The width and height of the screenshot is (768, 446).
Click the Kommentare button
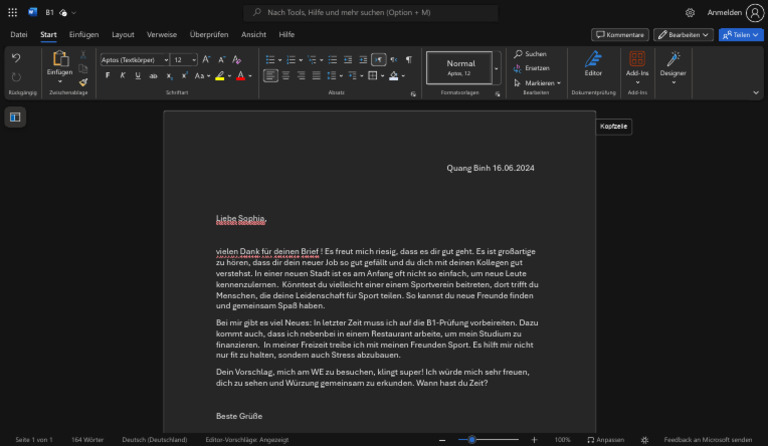620,35
